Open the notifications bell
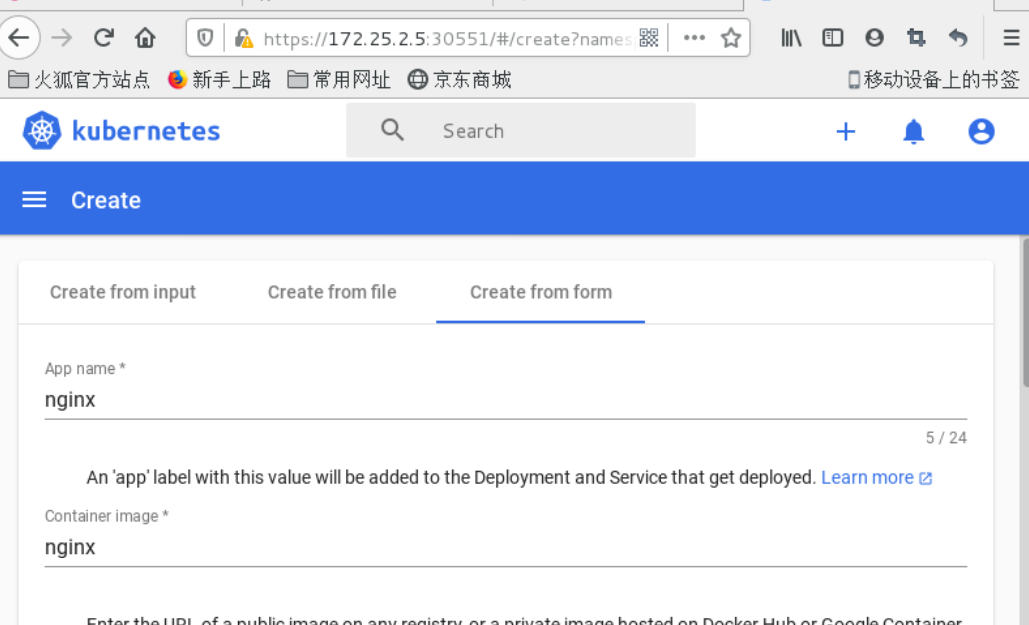1029x625 pixels. click(914, 131)
